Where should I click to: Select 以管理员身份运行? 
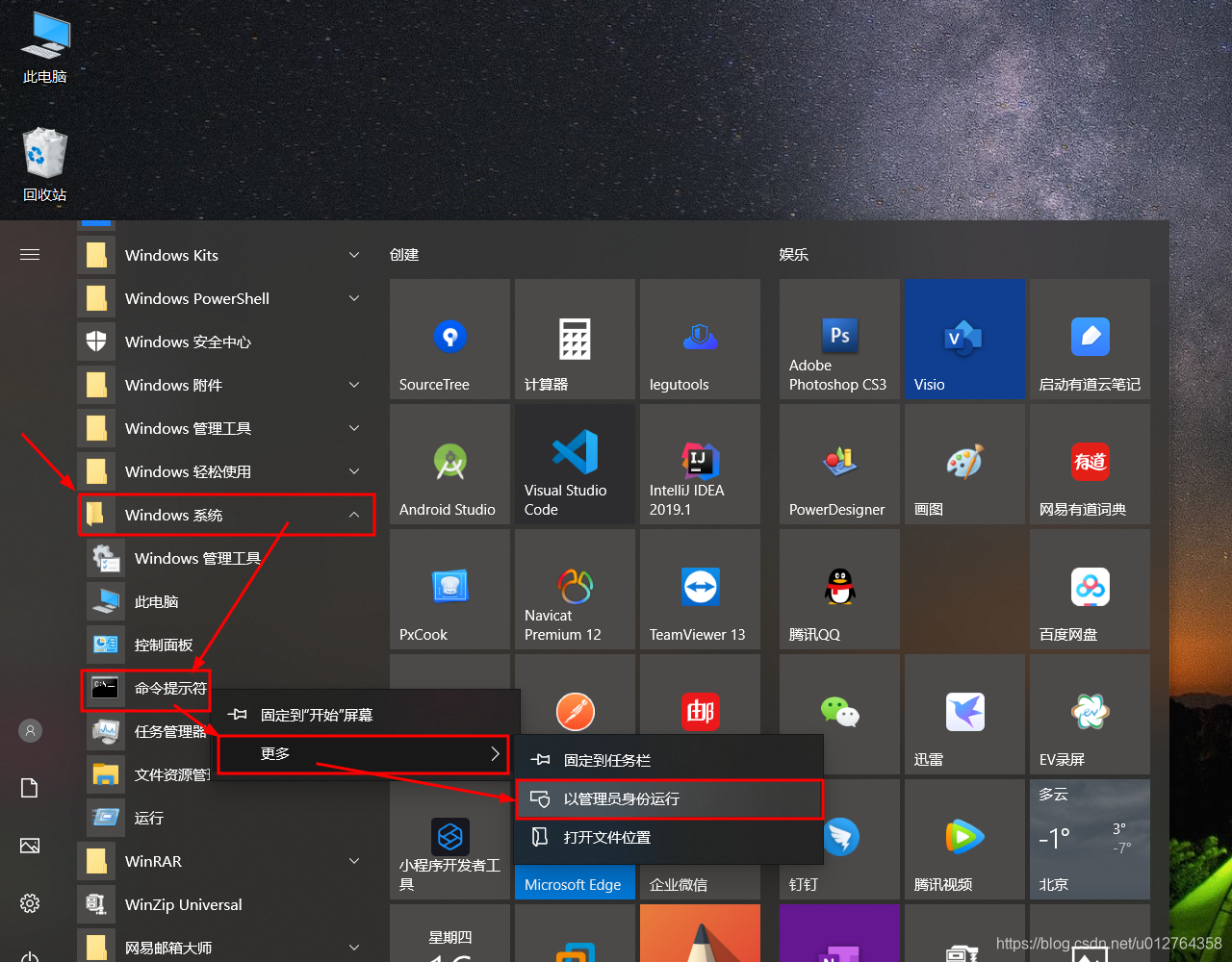pos(668,798)
